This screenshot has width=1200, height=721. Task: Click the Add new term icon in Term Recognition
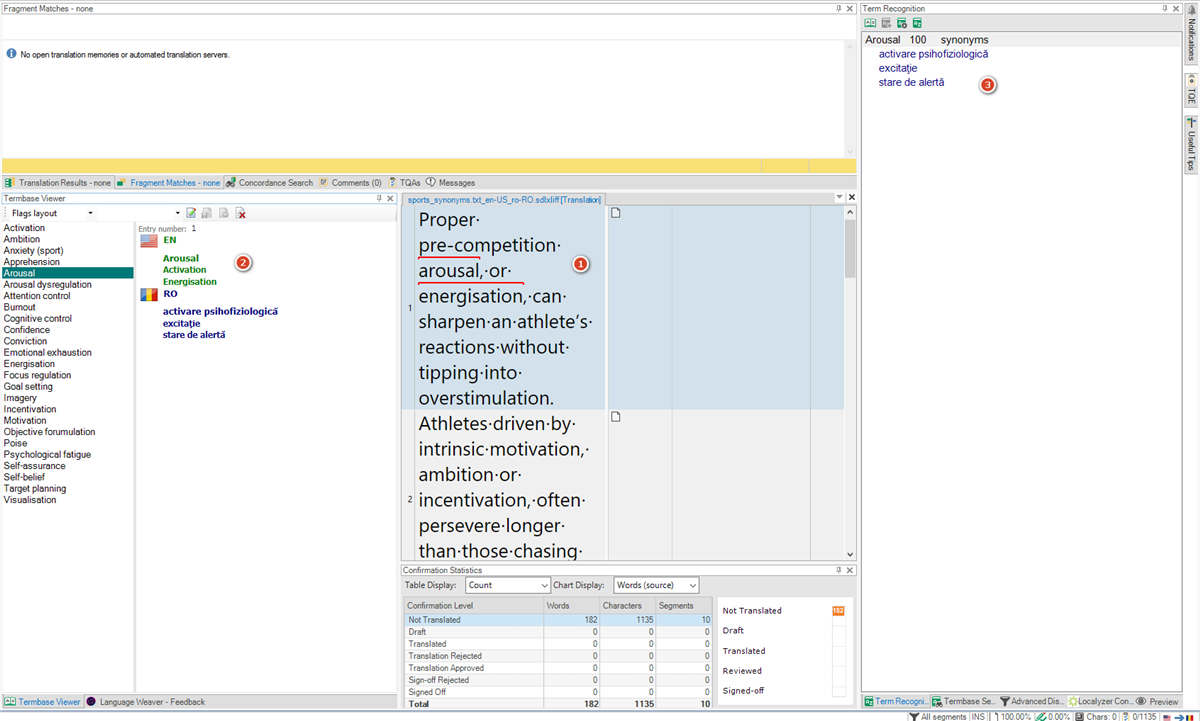click(x=886, y=23)
